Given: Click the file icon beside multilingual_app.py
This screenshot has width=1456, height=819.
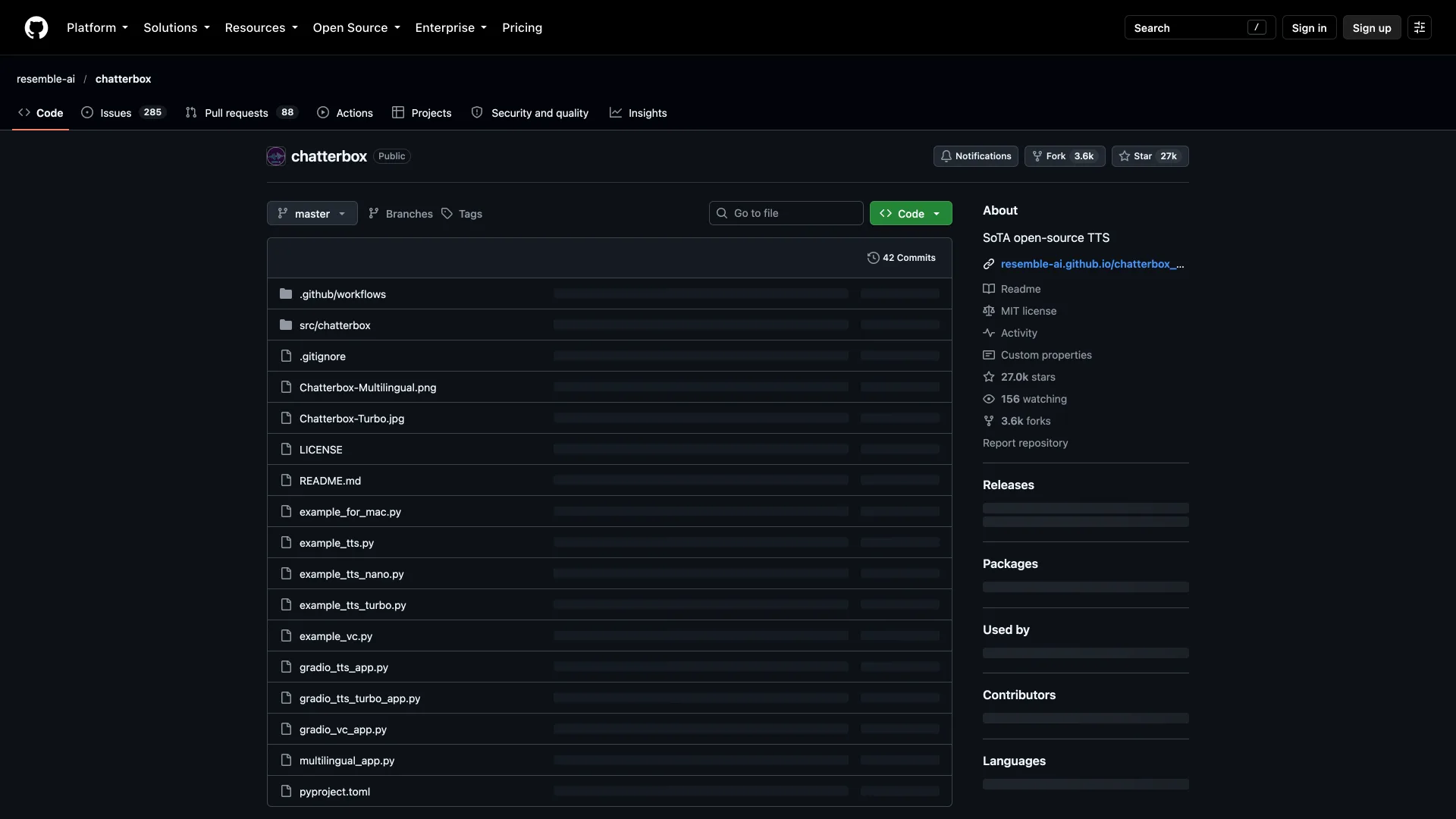Looking at the screenshot, I should pyautogui.click(x=286, y=761).
